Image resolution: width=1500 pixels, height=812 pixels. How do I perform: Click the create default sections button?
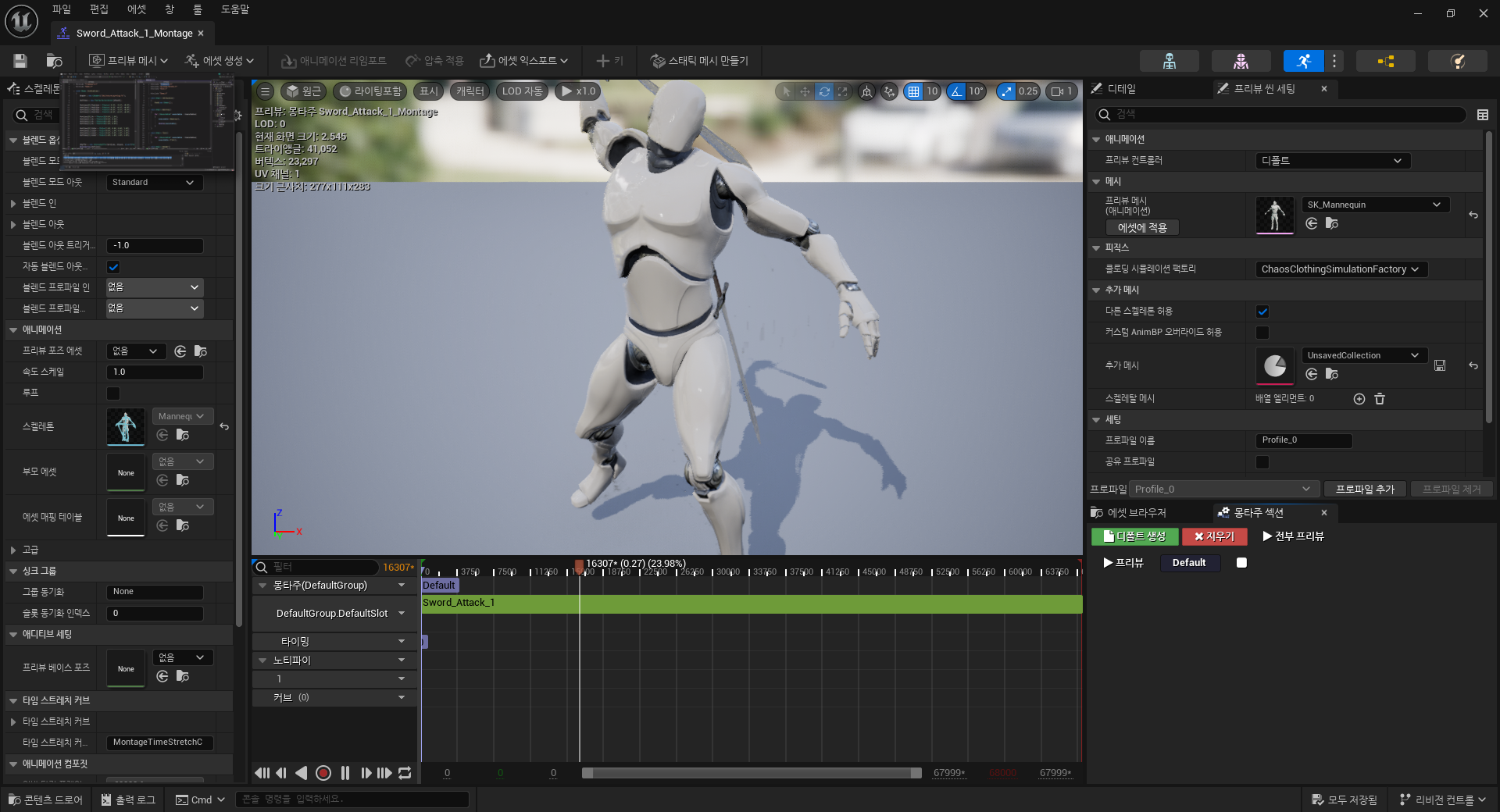tap(1134, 536)
